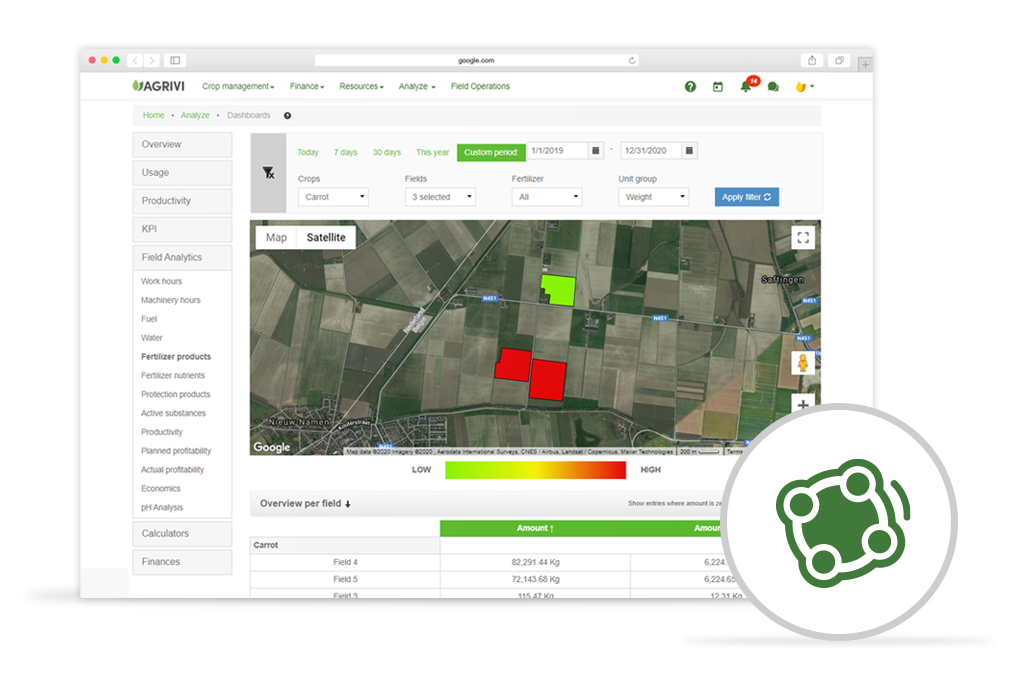The height and width of the screenshot is (700, 1032).
Task: Open the help question mark icon
Action: coord(690,87)
